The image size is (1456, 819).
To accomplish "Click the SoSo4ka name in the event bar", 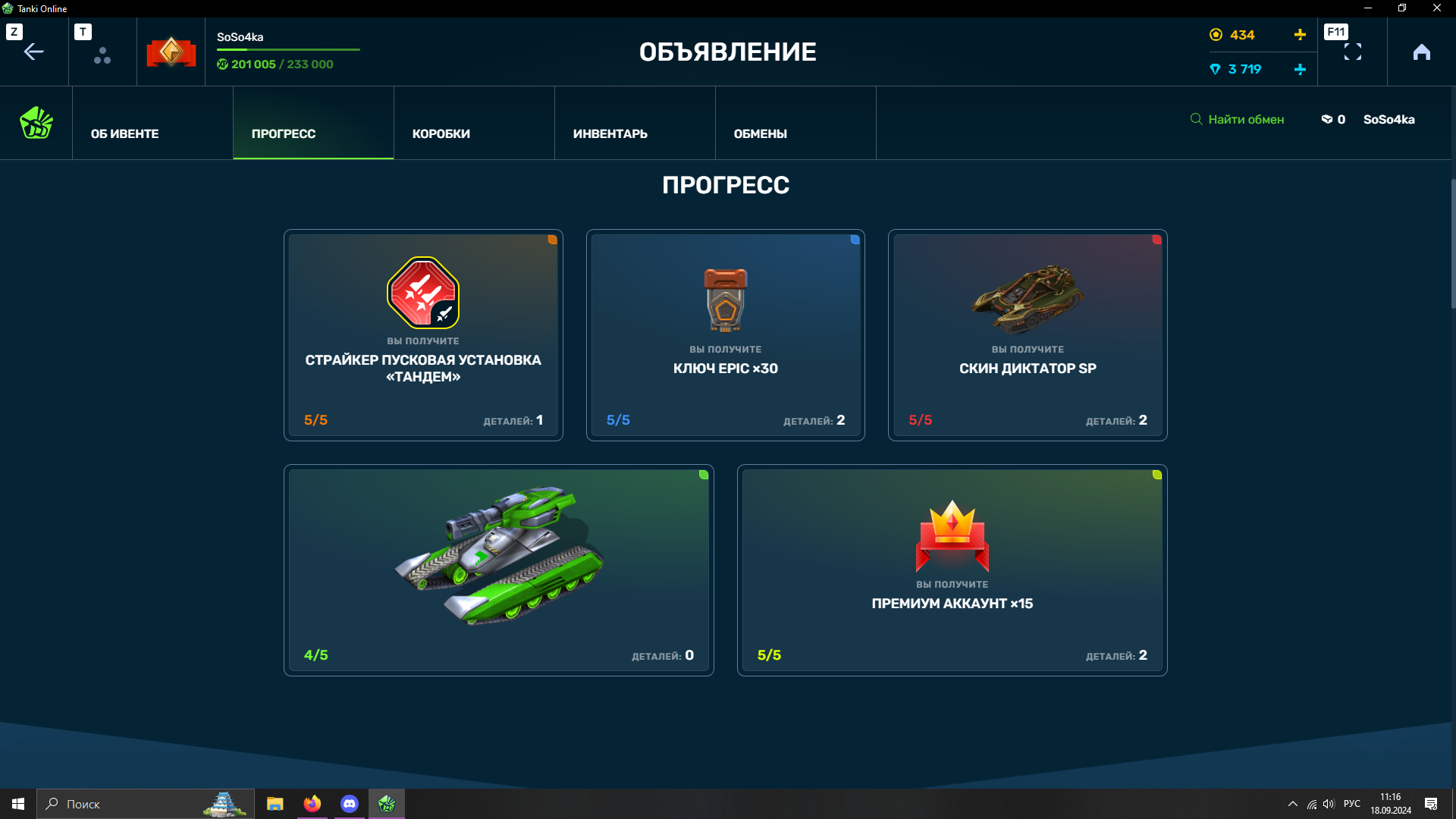I will click(1389, 120).
